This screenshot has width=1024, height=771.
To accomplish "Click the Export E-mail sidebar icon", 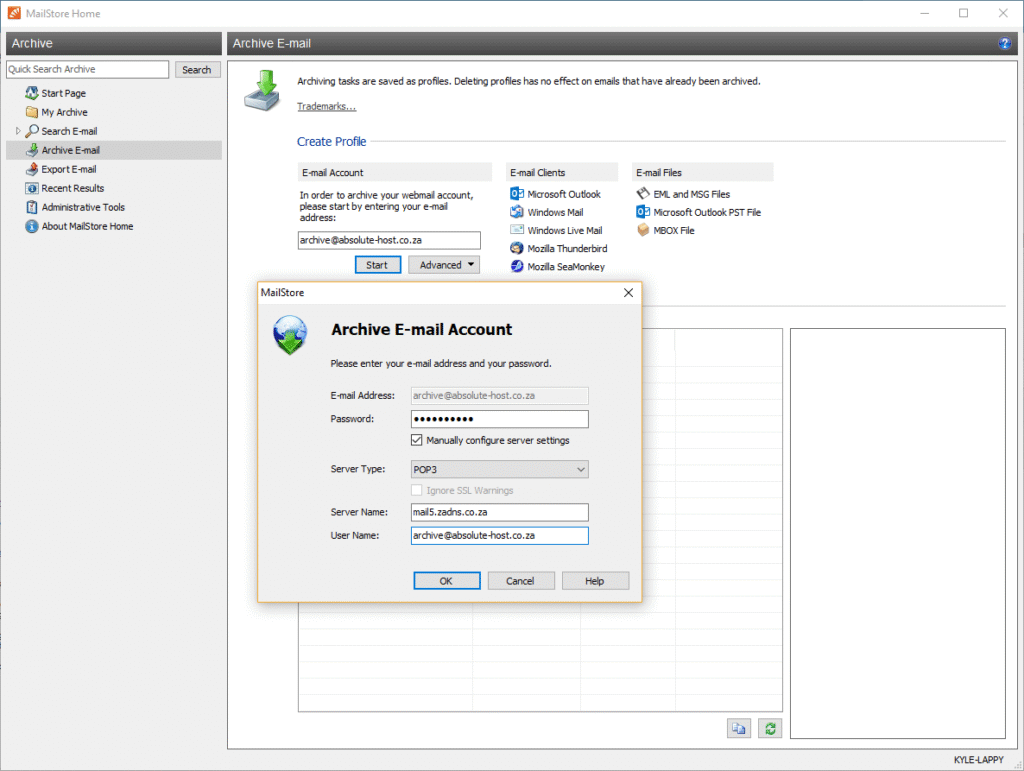I will coord(31,168).
